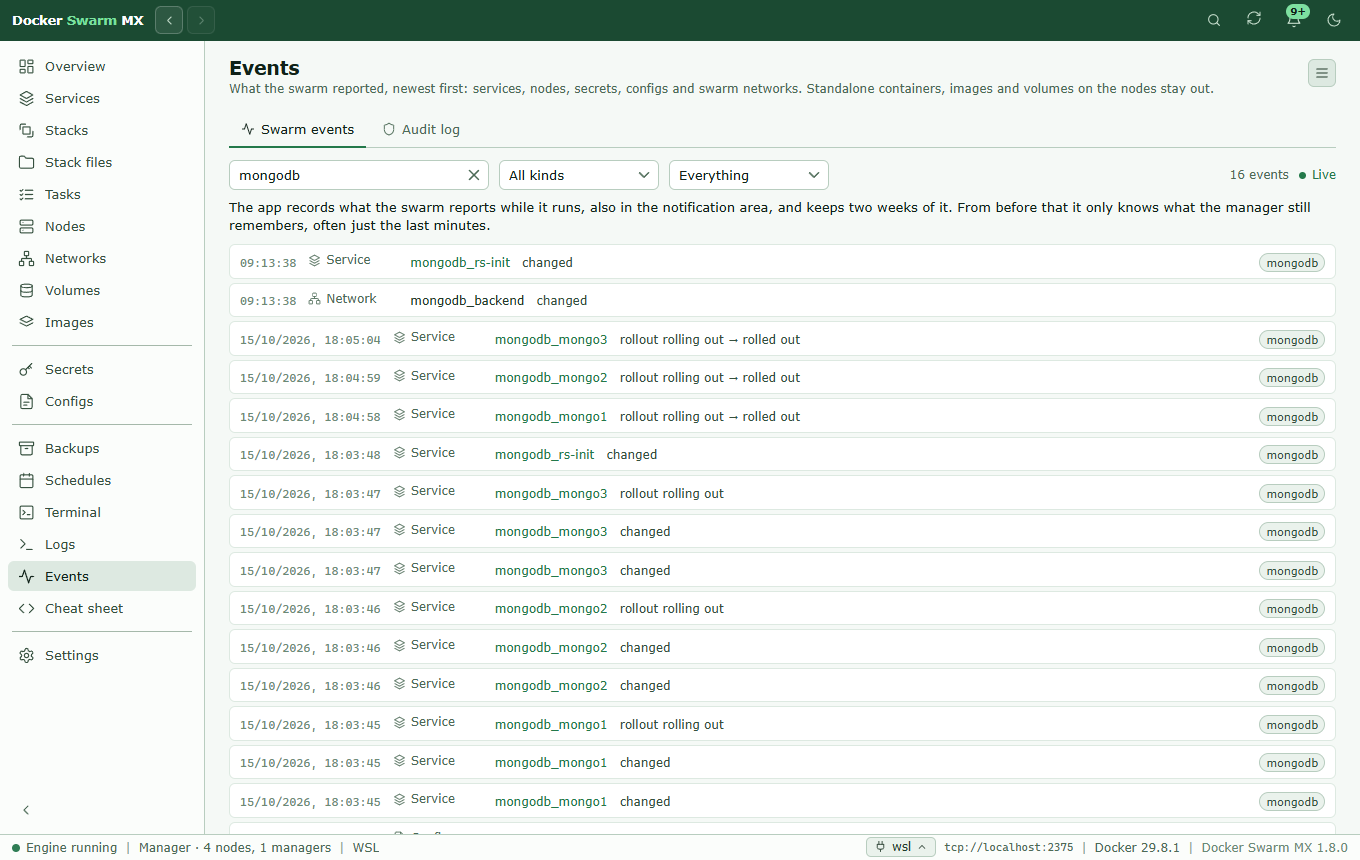Image resolution: width=1360 pixels, height=860 pixels.
Task: Click the Engine running status
Action: coord(65,847)
